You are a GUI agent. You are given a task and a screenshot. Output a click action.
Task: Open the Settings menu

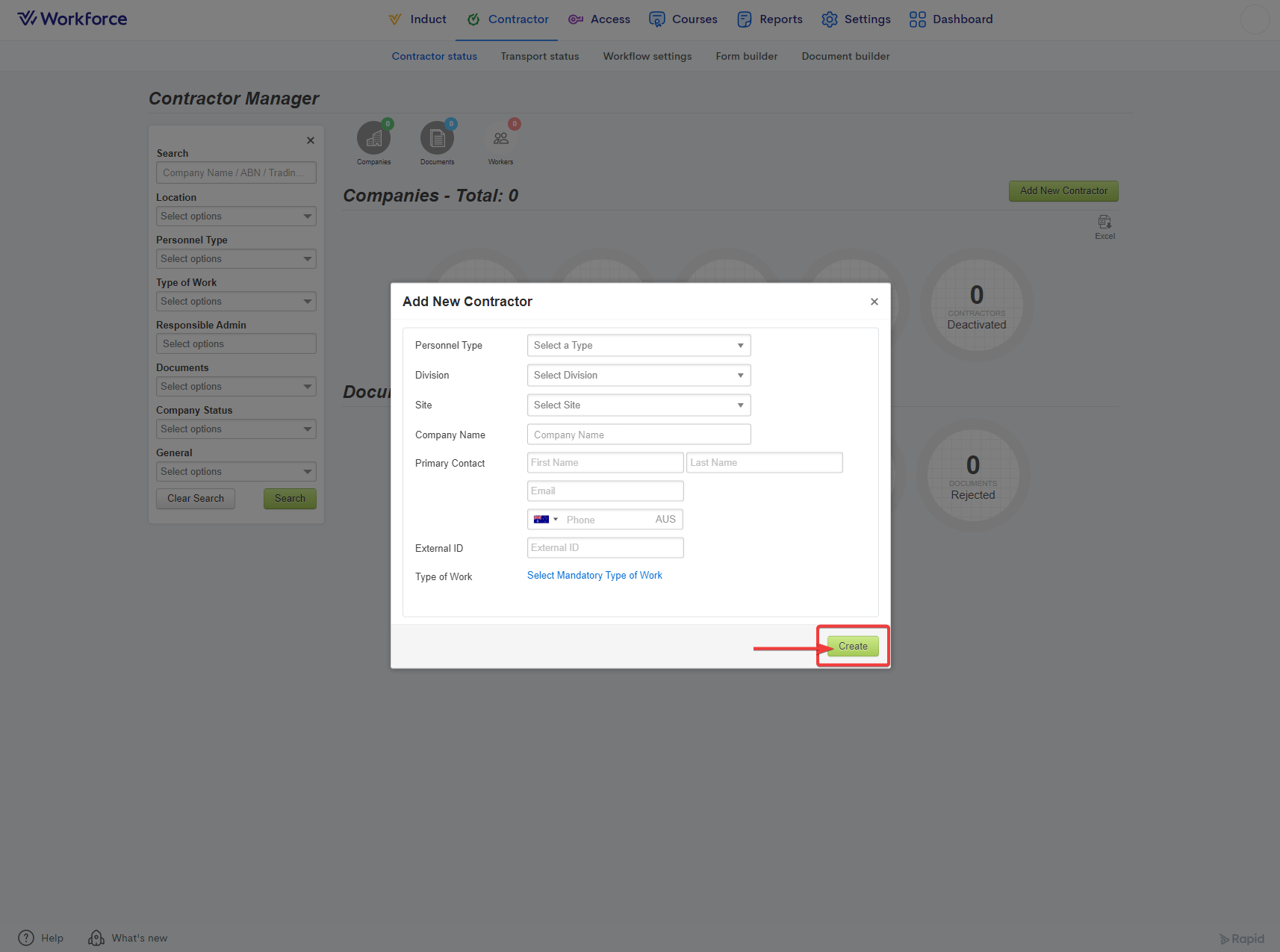click(x=856, y=19)
